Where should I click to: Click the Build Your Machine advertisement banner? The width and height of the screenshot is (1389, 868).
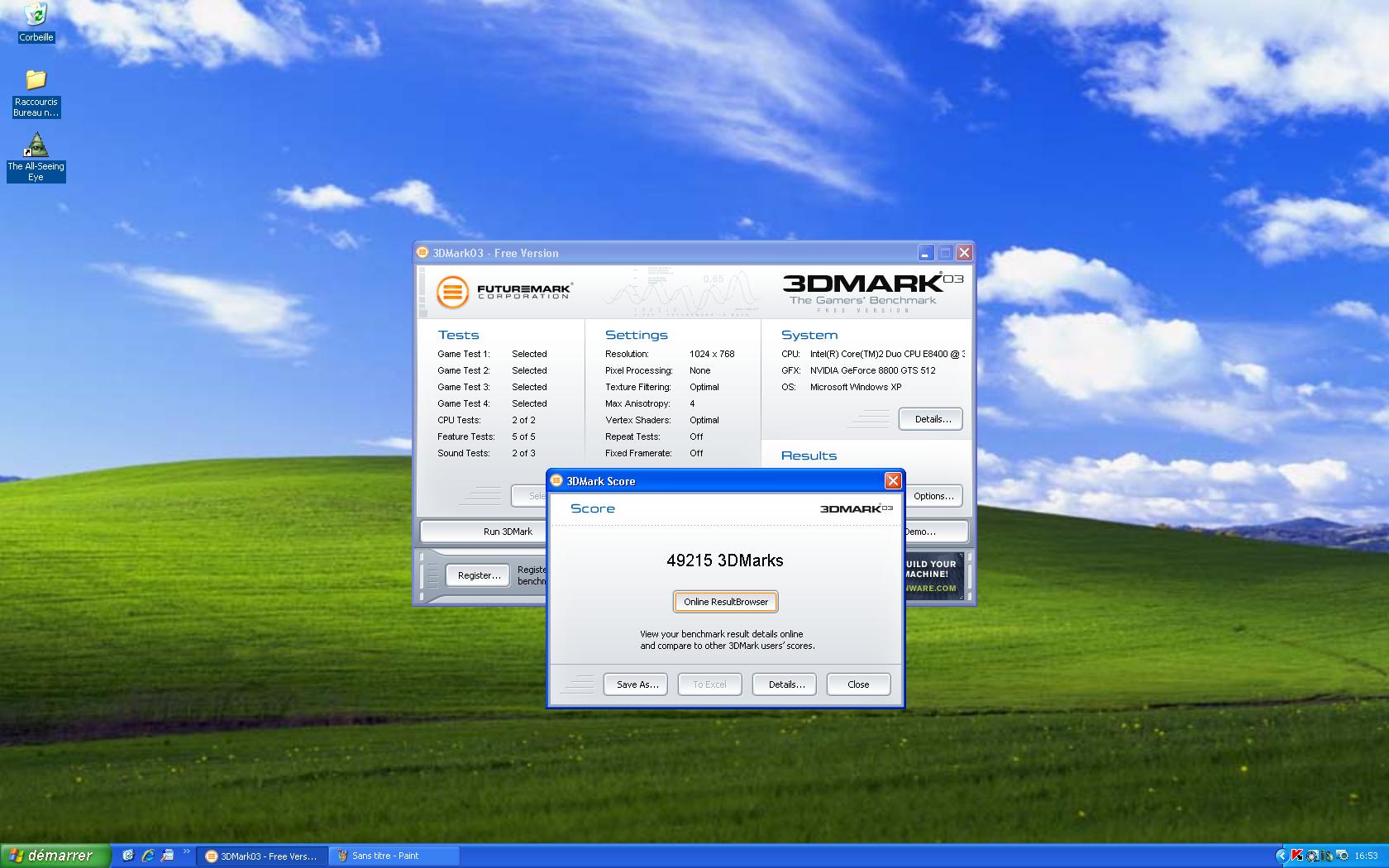934,576
